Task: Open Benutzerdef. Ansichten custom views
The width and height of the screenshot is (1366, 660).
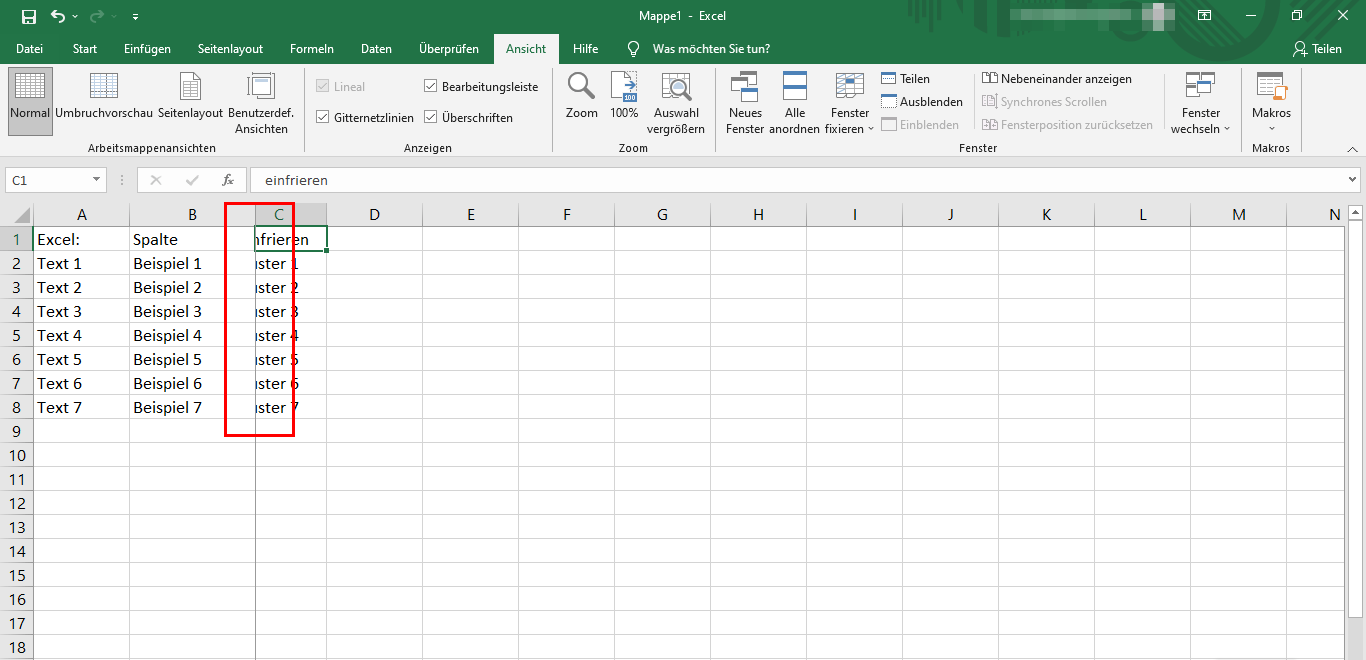Action: (261, 102)
